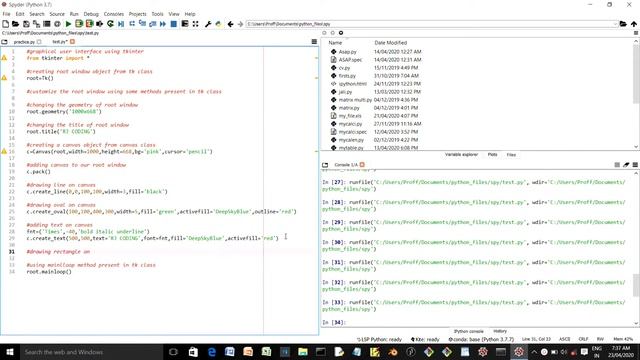The image size is (640, 360).
Task: Save the current file using toolbar
Action: pos(26,24)
